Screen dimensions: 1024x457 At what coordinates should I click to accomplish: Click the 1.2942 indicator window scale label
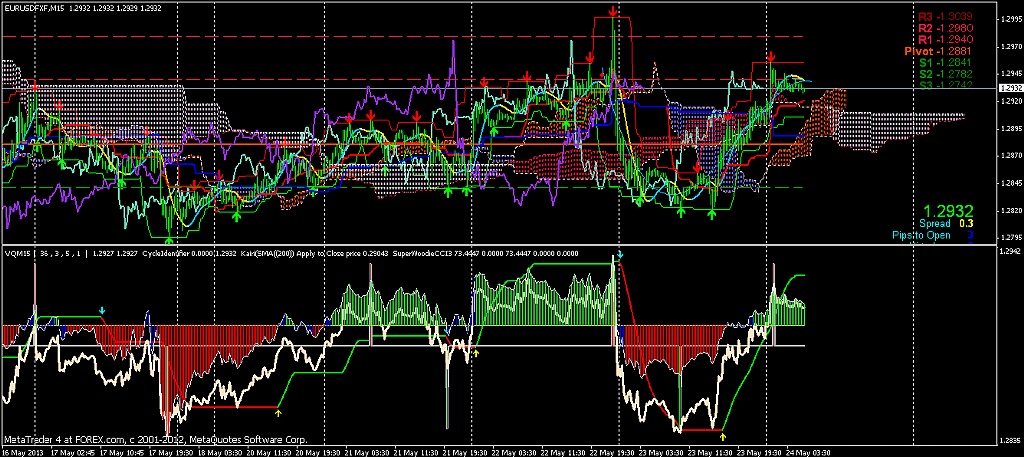[x=1011, y=251]
